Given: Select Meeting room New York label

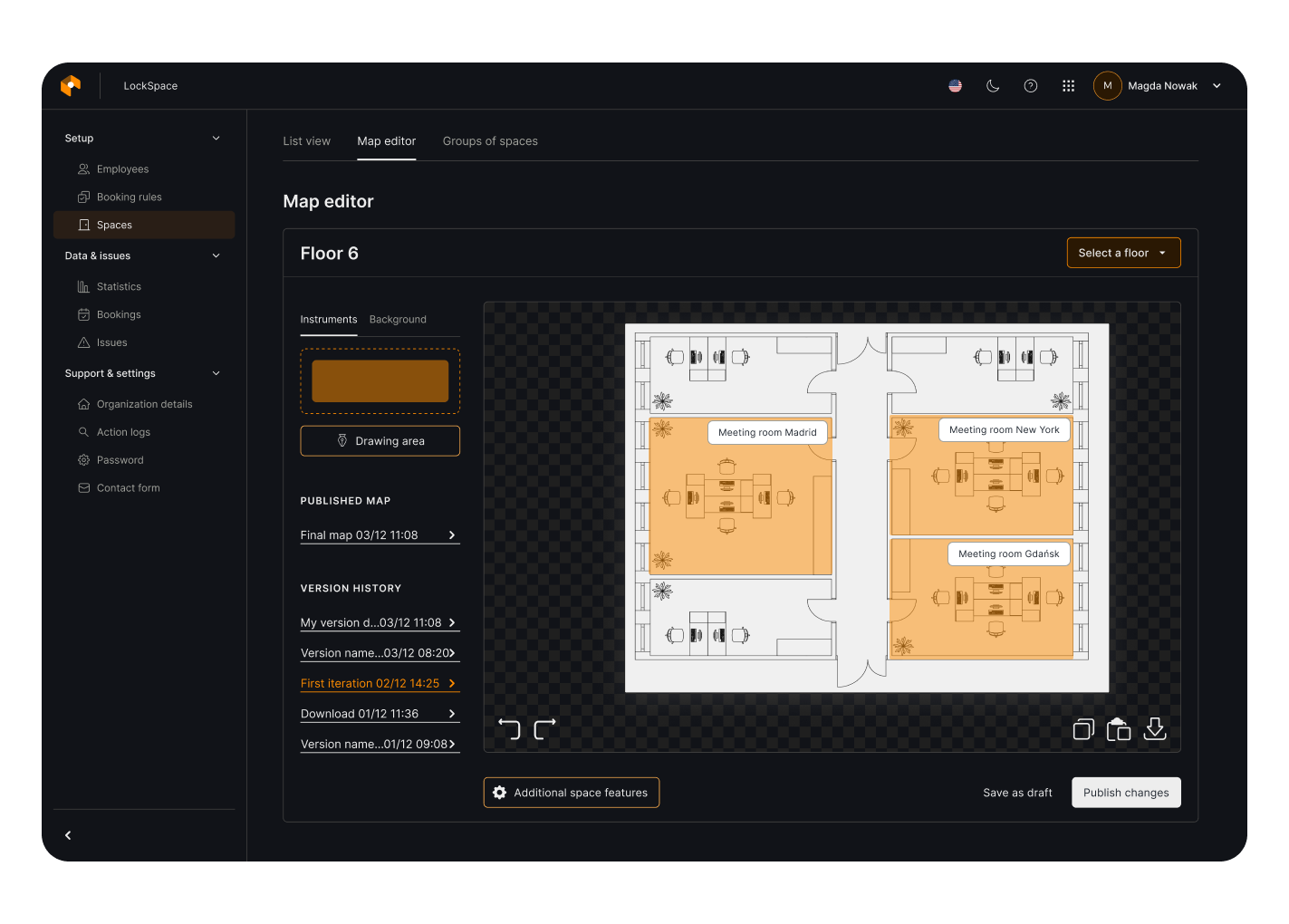Looking at the screenshot, I should (x=1005, y=430).
